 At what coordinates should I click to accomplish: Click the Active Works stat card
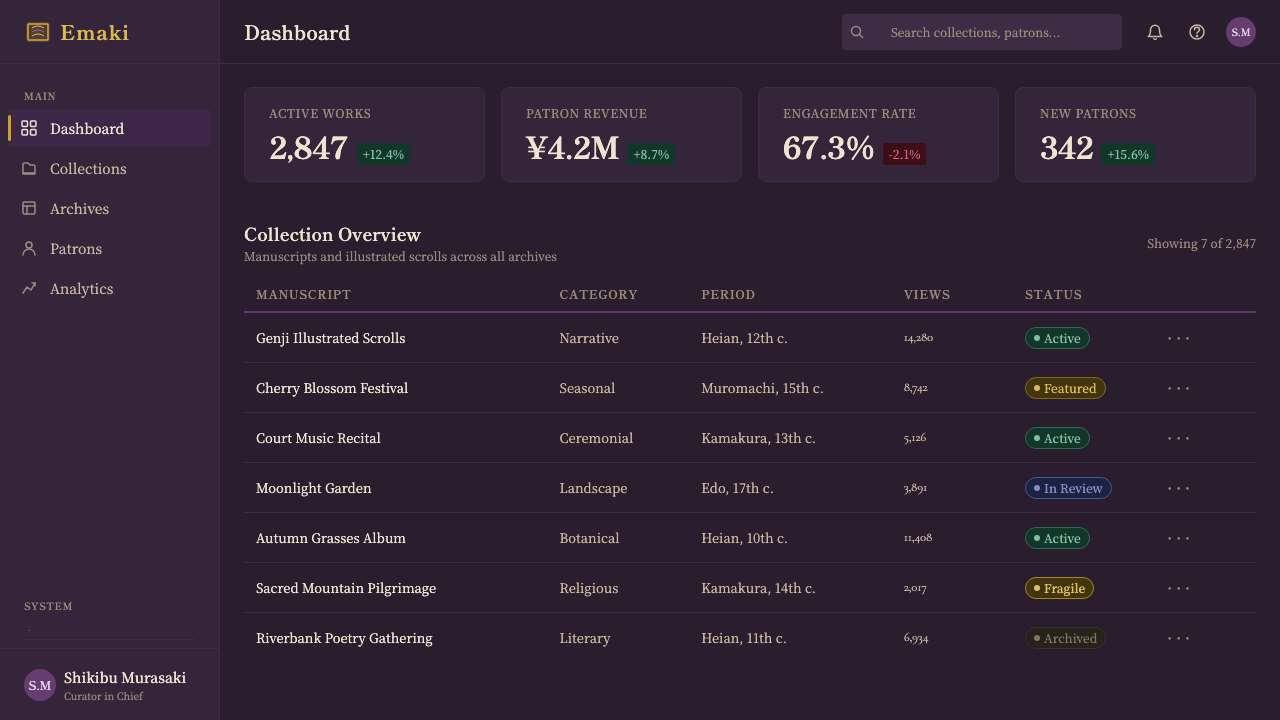pyautogui.click(x=364, y=134)
